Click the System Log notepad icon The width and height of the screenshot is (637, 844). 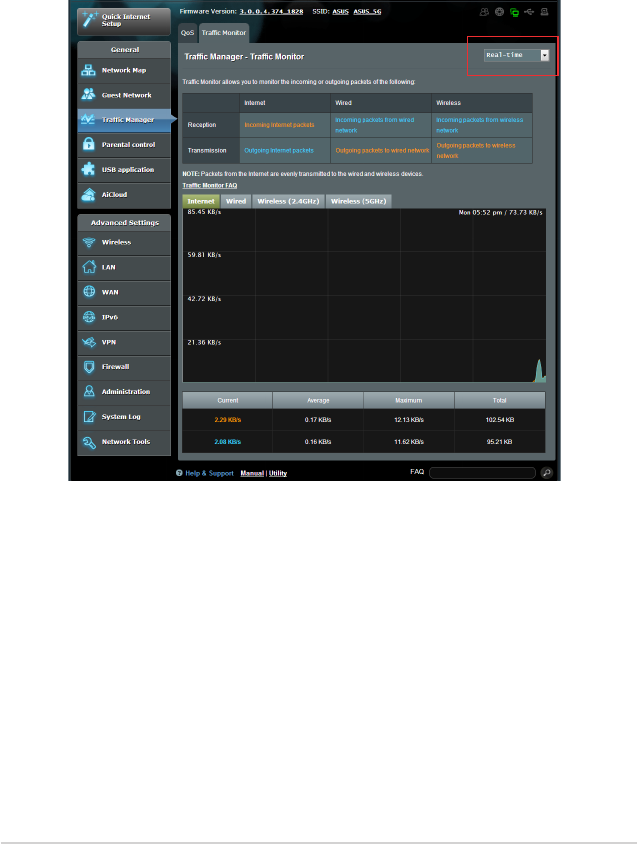click(89, 417)
